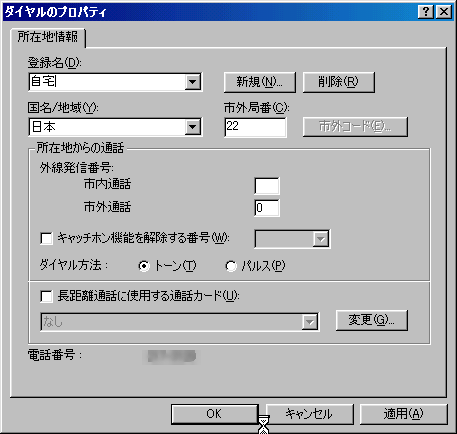Focus the 市外局番 field containing 22

[x=255, y=127]
